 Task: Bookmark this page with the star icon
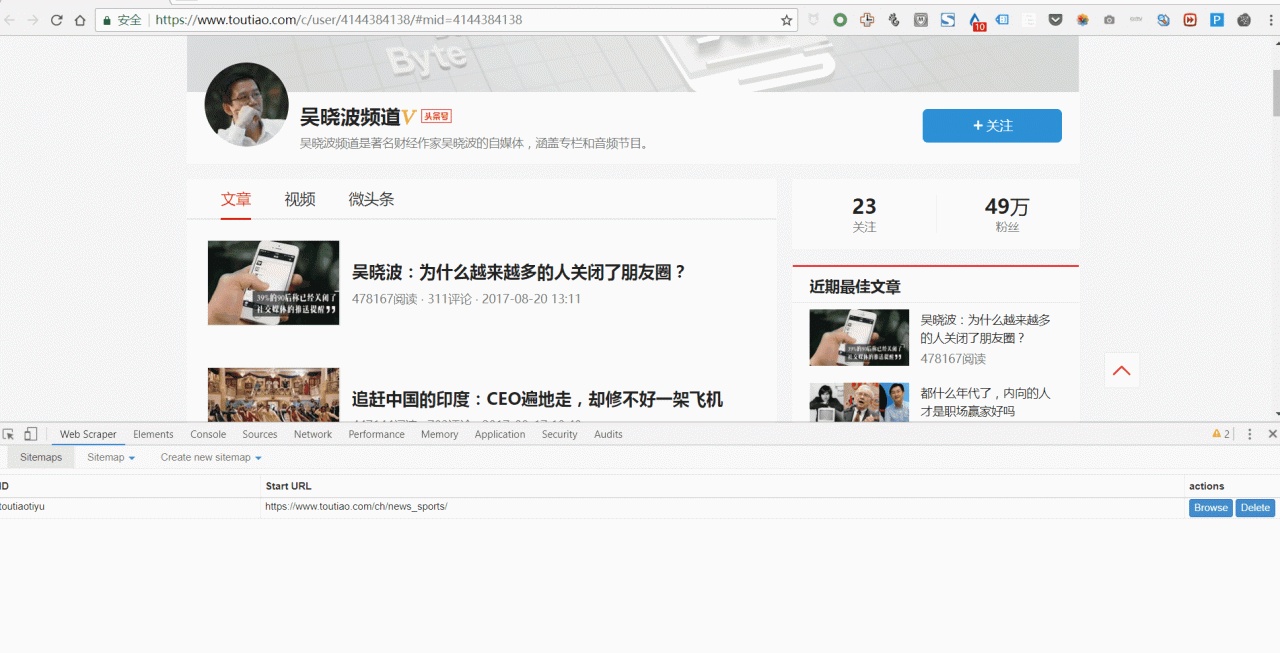(787, 20)
